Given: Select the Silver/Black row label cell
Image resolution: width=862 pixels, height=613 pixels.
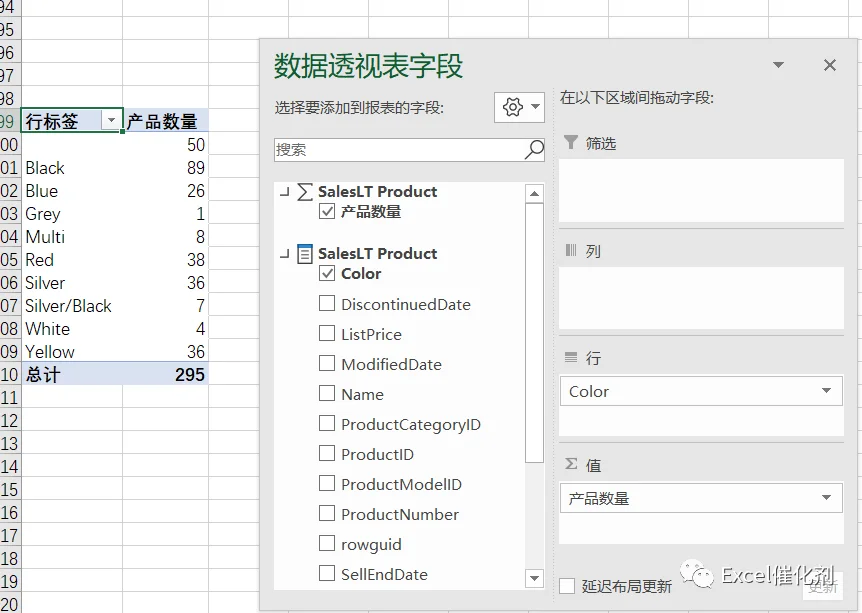Looking at the screenshot, I should click(72, 306).
